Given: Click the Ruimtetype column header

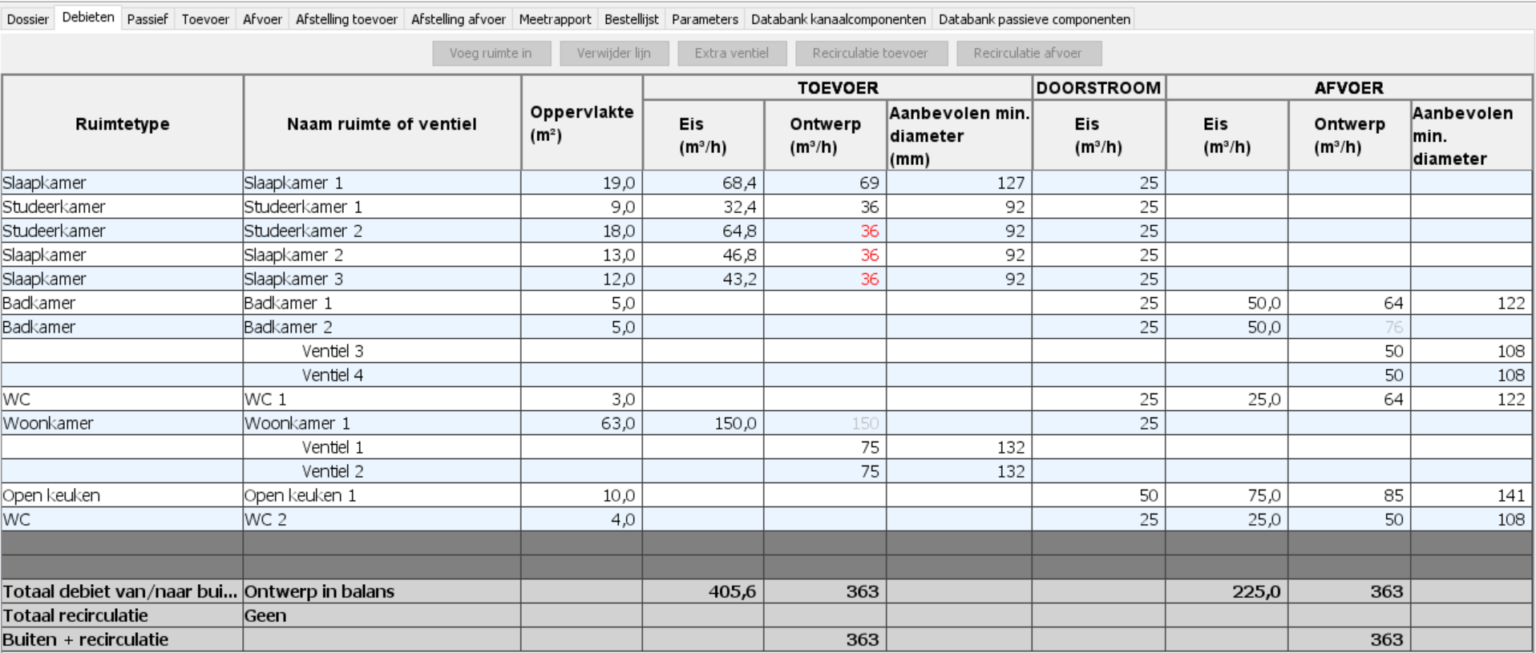Looking at the screenshot, I should pyautogui.click(x=122, y=124).
